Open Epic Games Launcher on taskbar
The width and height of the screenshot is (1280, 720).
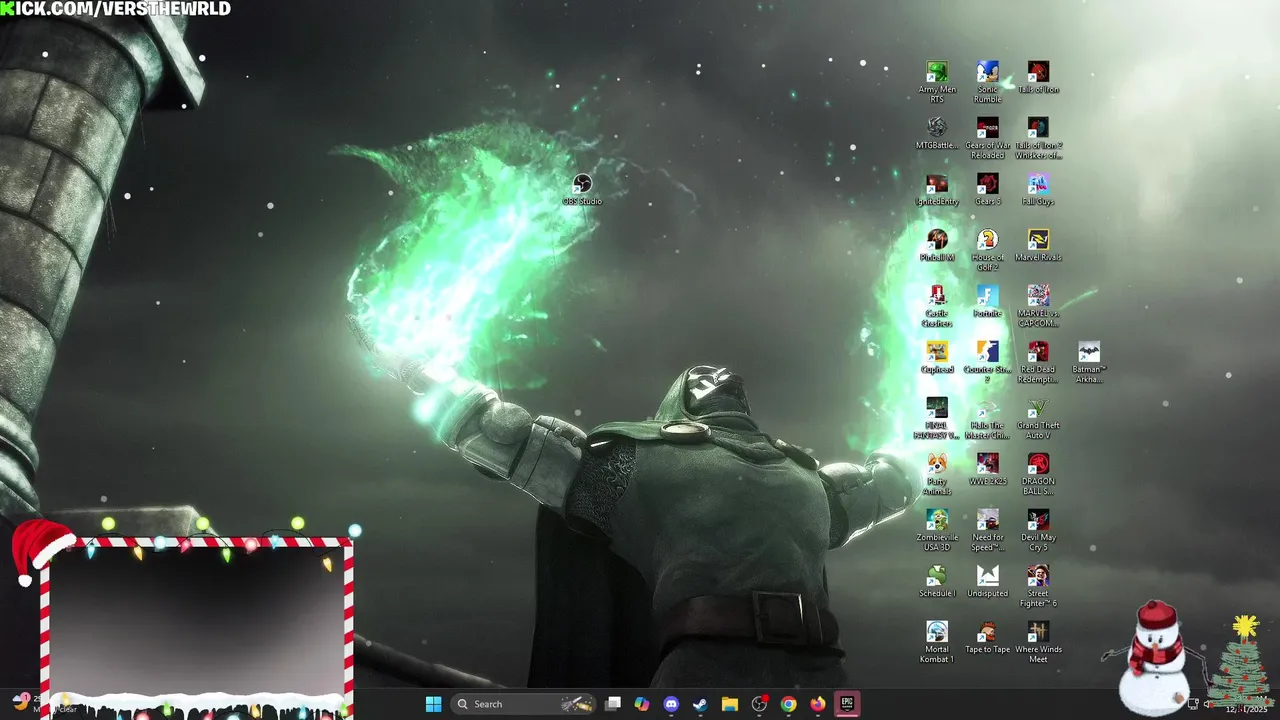pyautogui.click(x=847, y=704)
